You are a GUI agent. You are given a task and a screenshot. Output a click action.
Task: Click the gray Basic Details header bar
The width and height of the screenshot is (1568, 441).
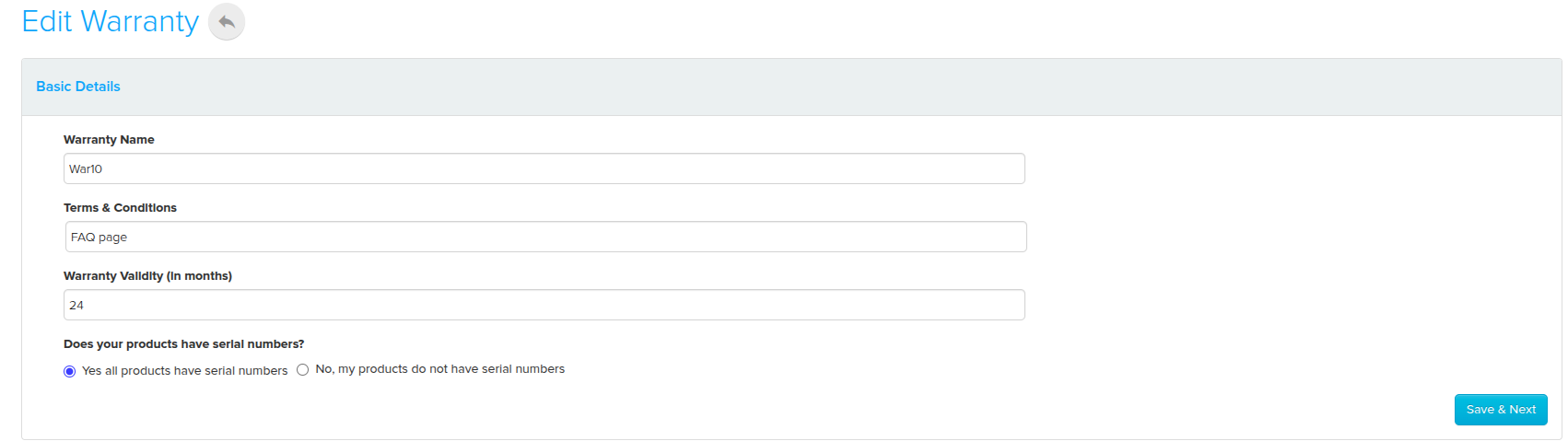point(791,87)
